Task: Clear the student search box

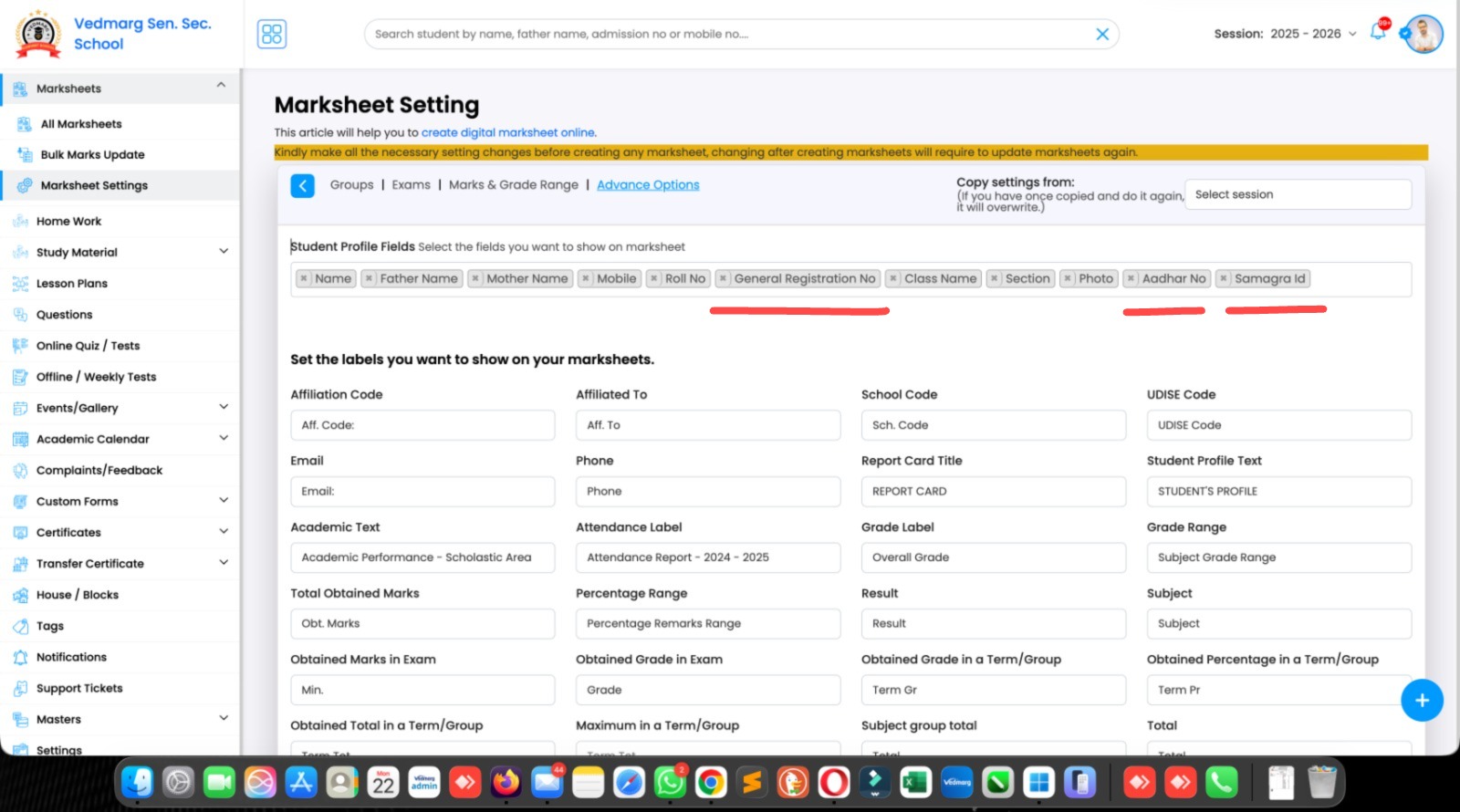Action: (x=1102, y=35)
